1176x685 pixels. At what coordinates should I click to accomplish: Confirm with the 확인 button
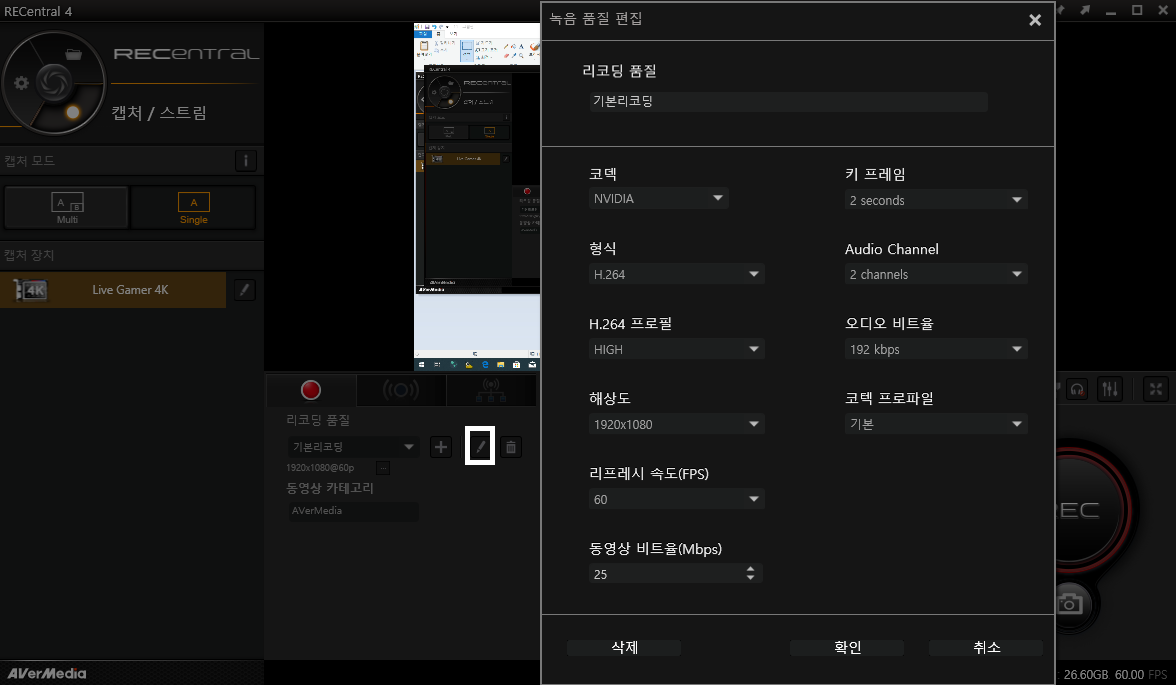847,647
